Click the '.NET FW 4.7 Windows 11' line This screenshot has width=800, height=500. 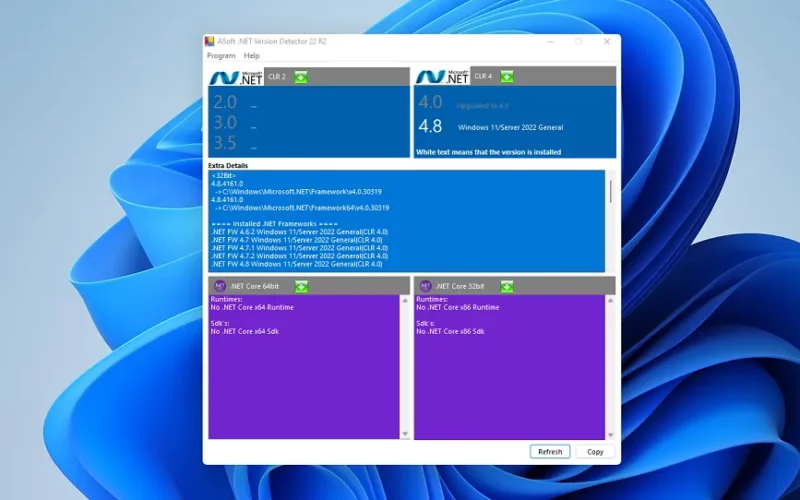pyautogui.click(x=296, y=240)
